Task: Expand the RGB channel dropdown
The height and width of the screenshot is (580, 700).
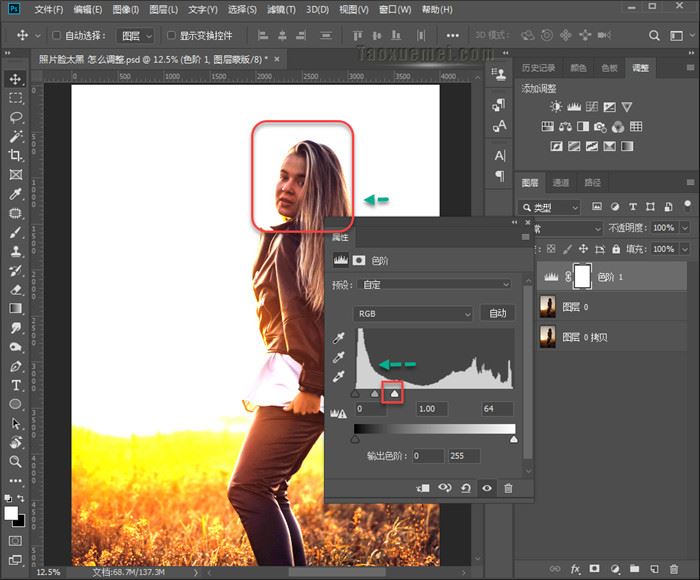Action: tap(413, 313)
